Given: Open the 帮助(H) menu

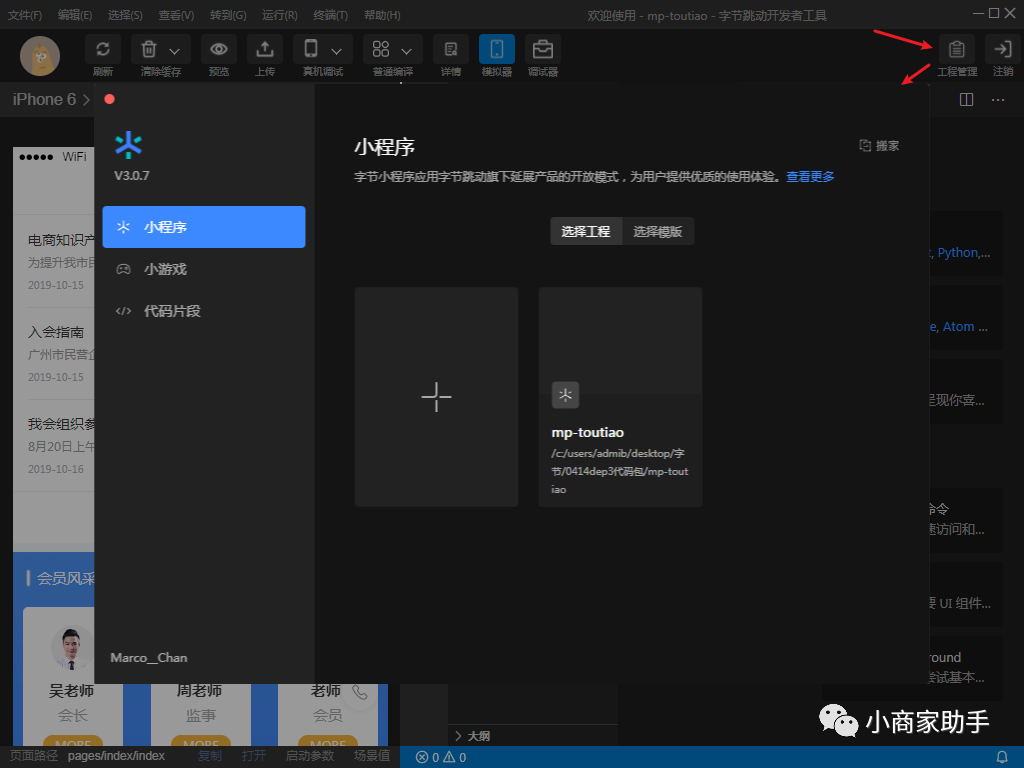Looking at the screenshot, I should point(382,15).
